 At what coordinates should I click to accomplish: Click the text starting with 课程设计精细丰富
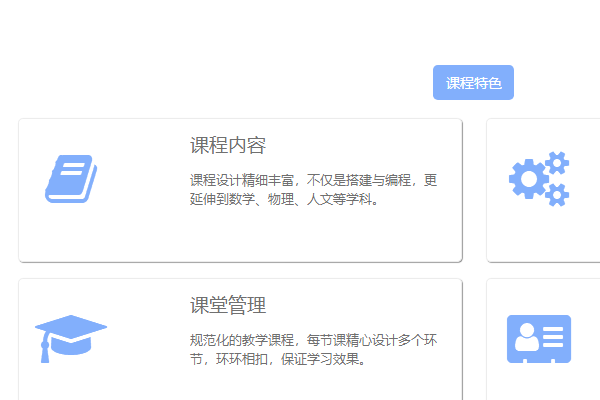313,189
